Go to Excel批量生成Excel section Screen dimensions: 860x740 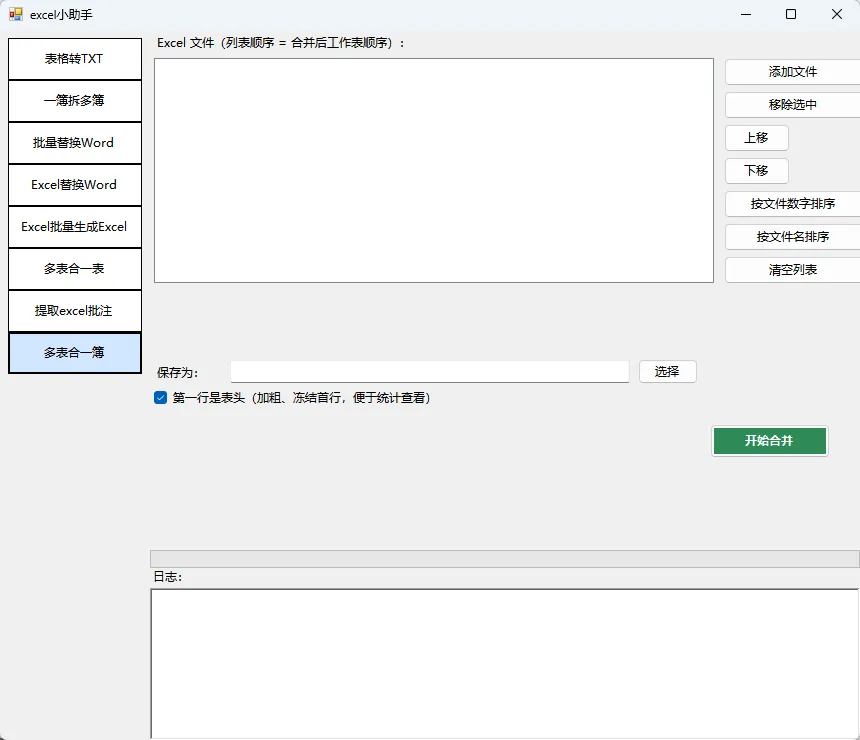click(75, 227)
